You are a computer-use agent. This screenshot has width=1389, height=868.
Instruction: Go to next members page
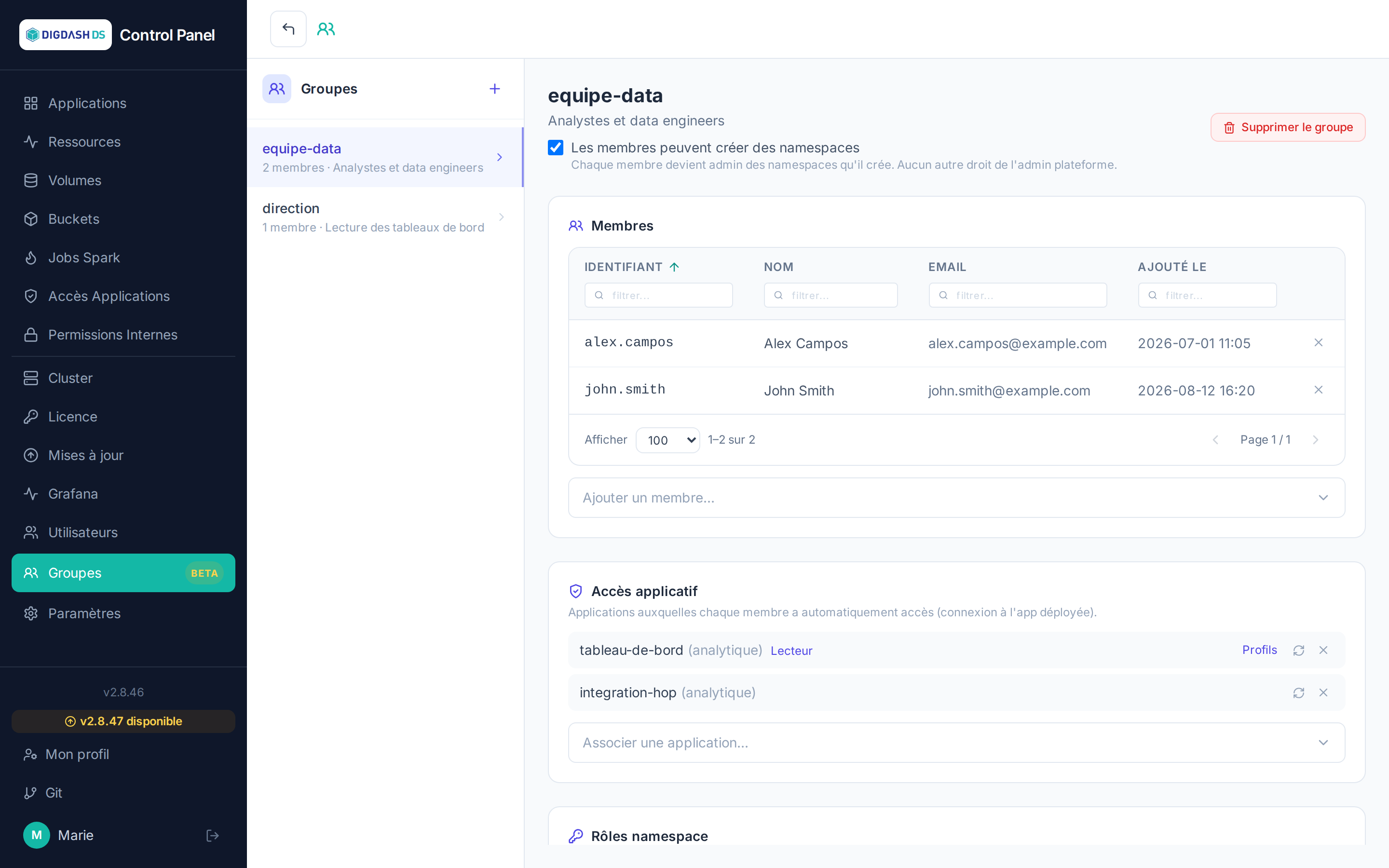[1316, 440]
